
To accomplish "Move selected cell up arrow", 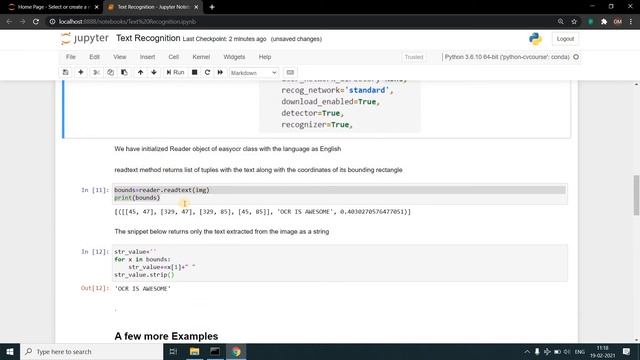I will 140,72.
